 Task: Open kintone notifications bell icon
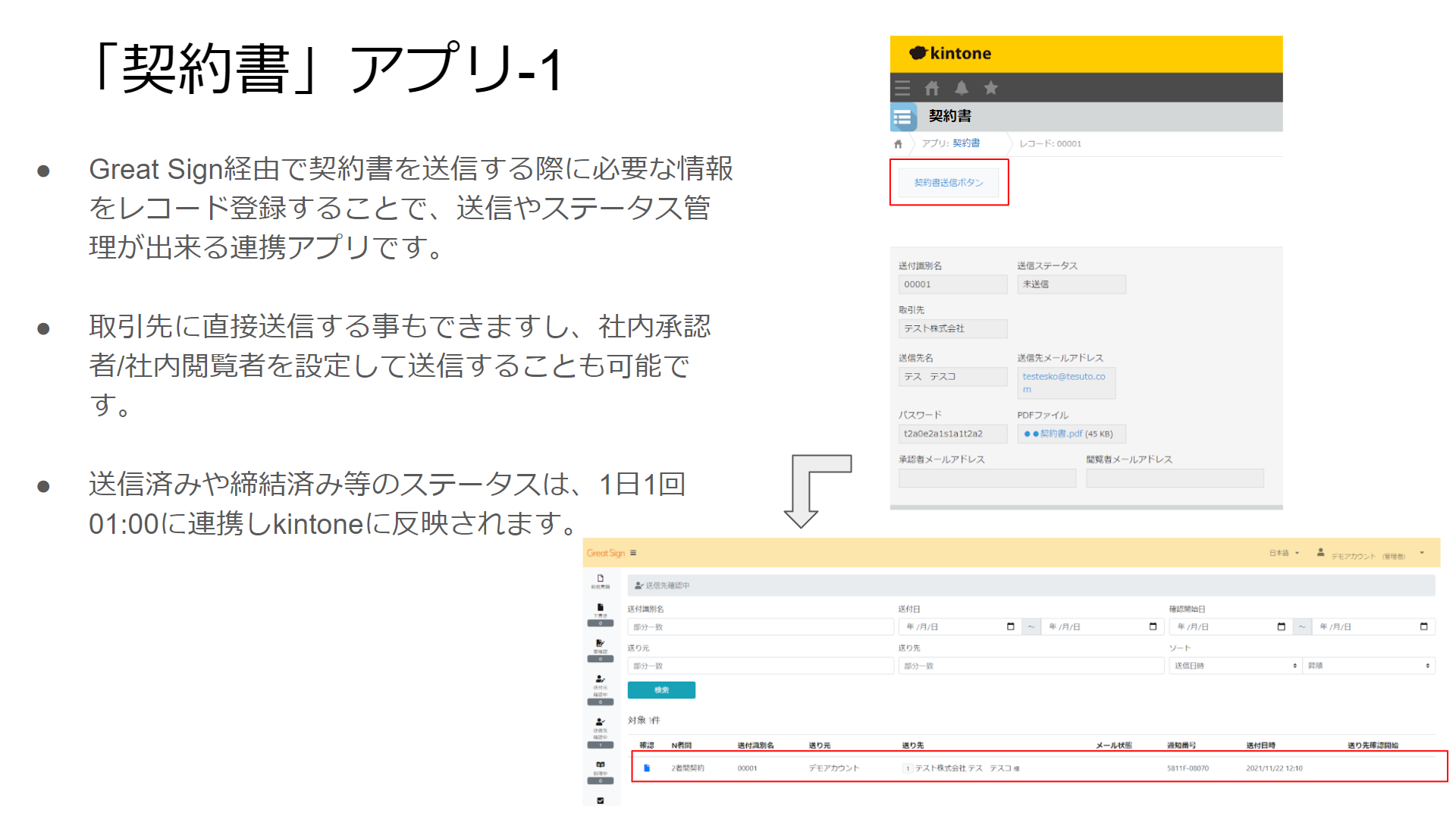click(961, 88)
